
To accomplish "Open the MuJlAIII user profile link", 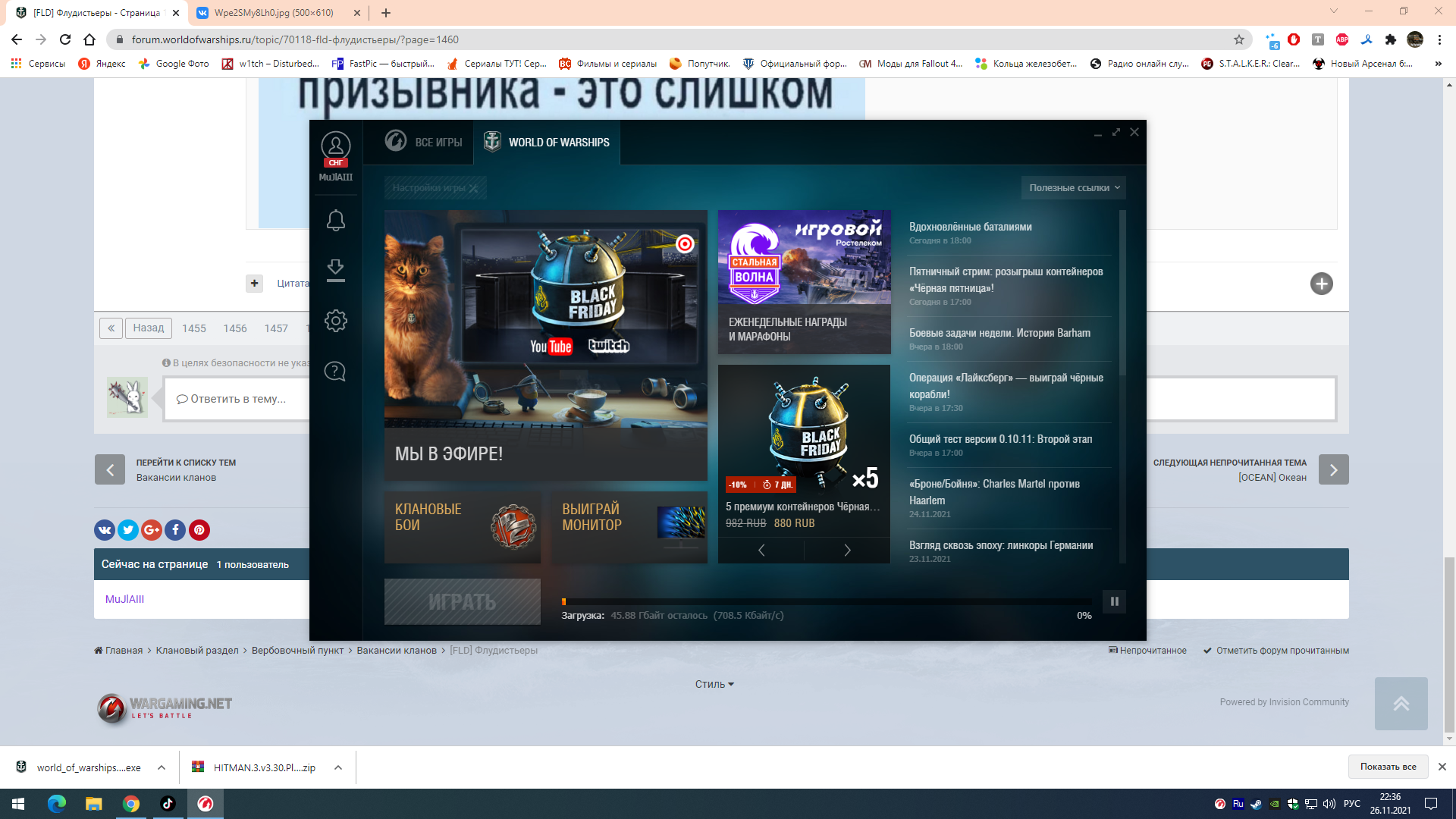I will [124, 599].
